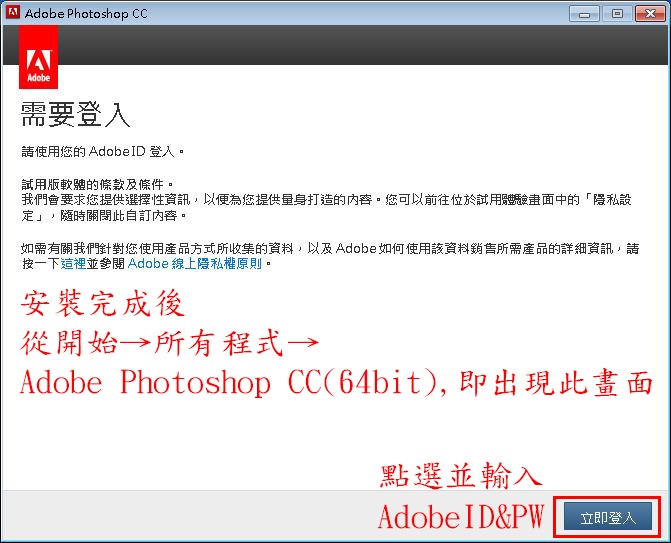Close the Adobe Photoshop CC window
Image resolution: width=671 pixels, height=543 pixels.
pos(650,14)
